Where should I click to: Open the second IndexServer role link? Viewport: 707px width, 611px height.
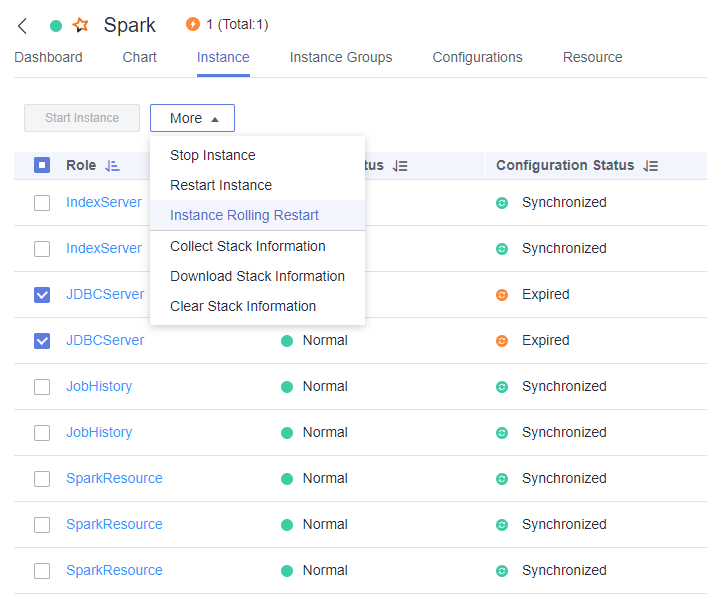104,248
